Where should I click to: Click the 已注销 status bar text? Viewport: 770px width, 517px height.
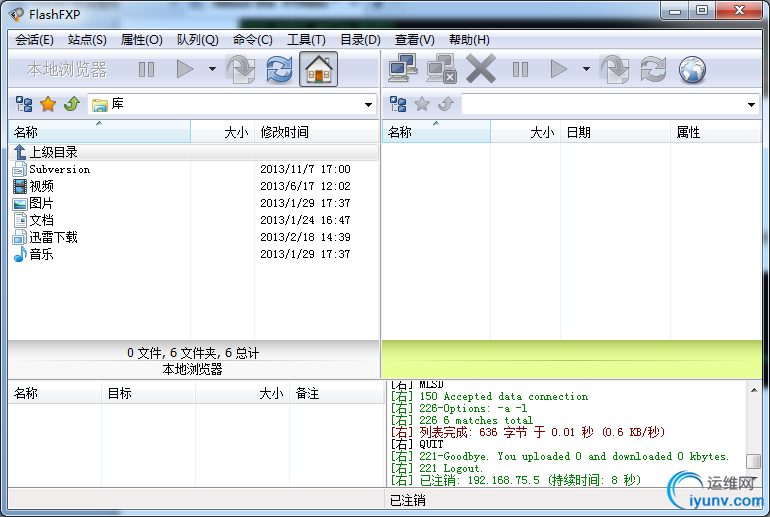tap(408, 500)
